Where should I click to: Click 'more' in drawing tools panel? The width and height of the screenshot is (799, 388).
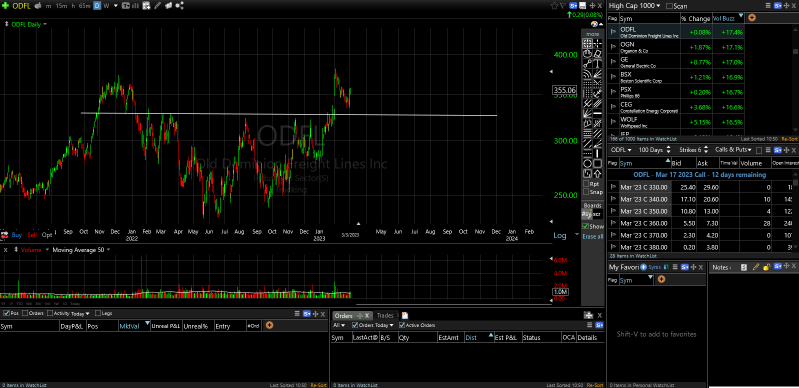pos(593,34)
